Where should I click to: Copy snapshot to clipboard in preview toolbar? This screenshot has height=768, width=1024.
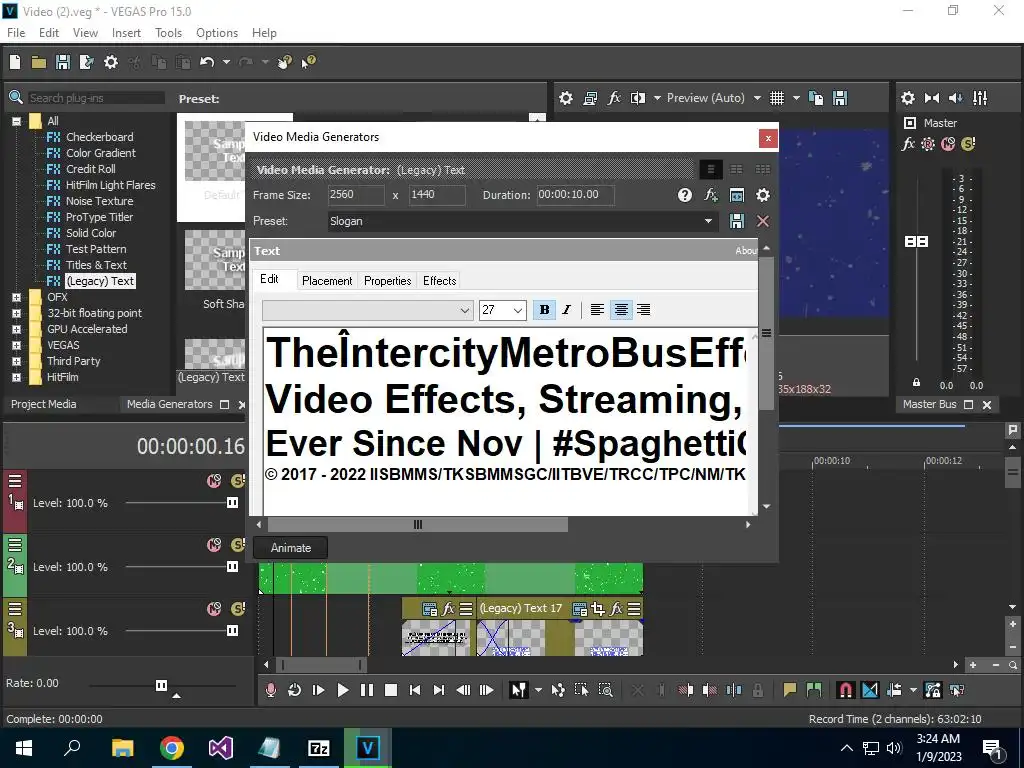click(x=816, y=98)
